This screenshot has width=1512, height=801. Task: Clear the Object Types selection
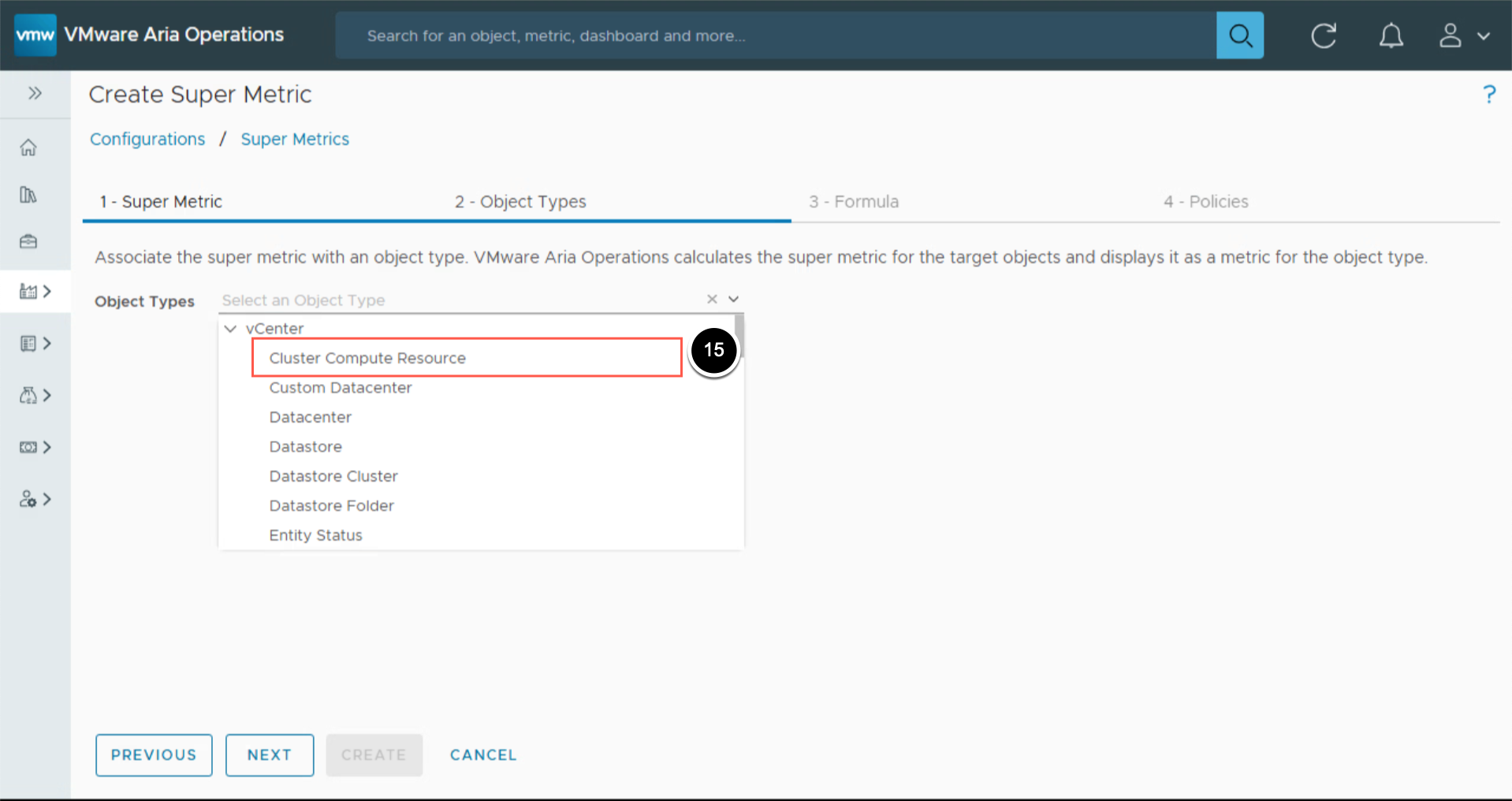[712, 300]
